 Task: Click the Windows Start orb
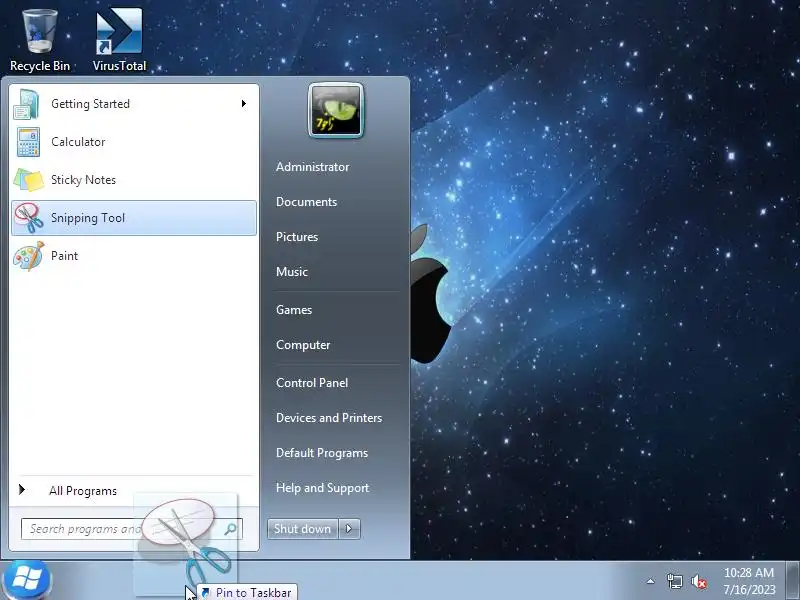tap(26, 580)
